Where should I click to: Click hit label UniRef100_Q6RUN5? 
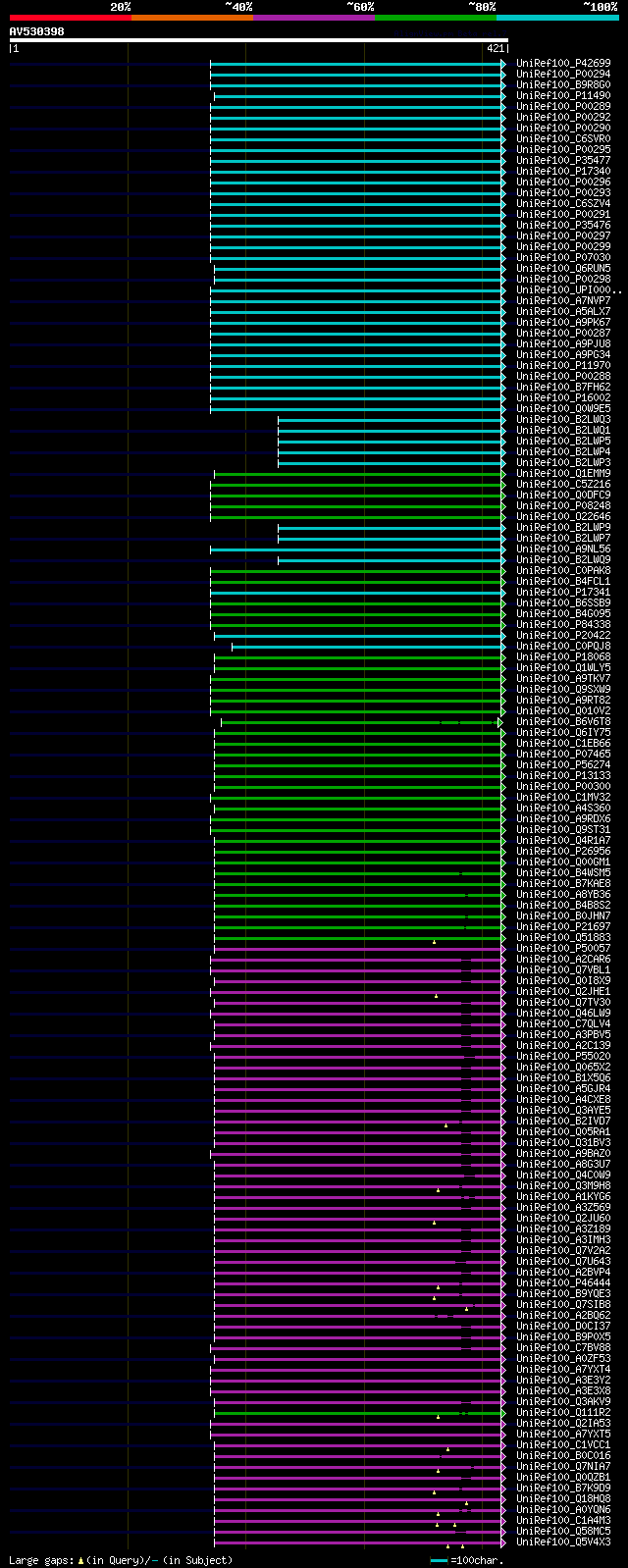coord(563,268)
